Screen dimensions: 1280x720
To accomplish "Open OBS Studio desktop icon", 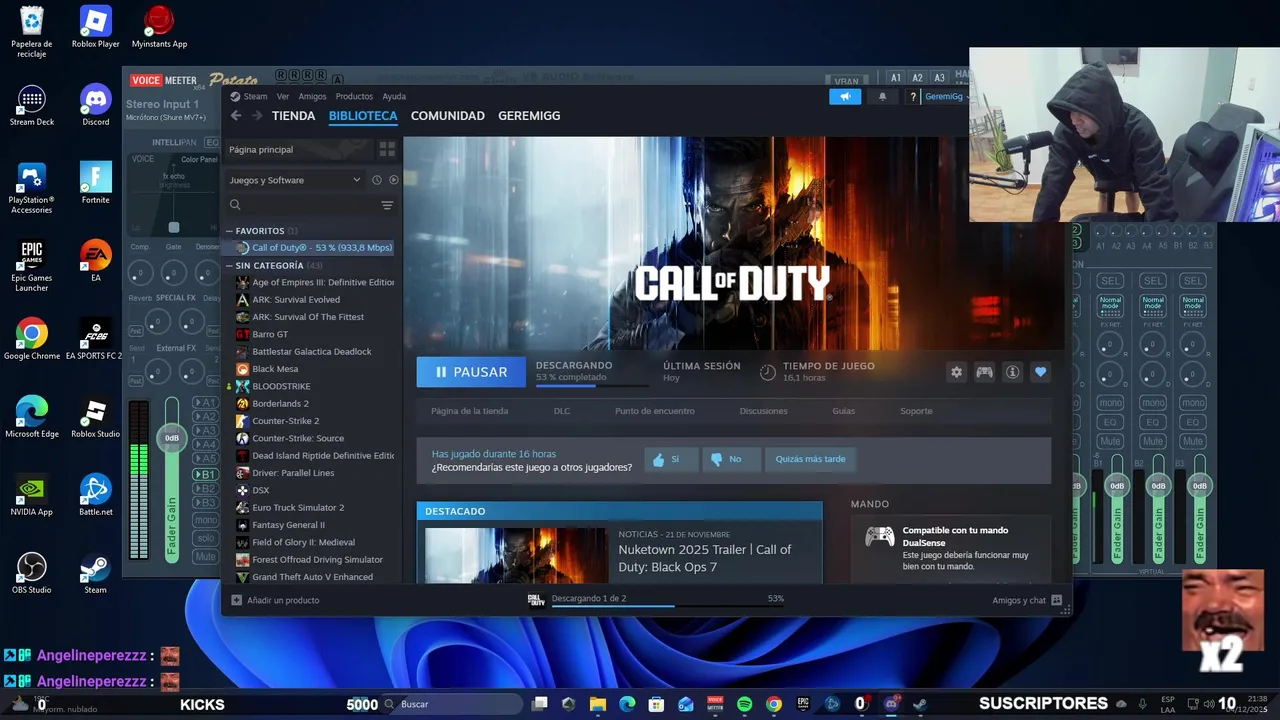I will (31, 573).
